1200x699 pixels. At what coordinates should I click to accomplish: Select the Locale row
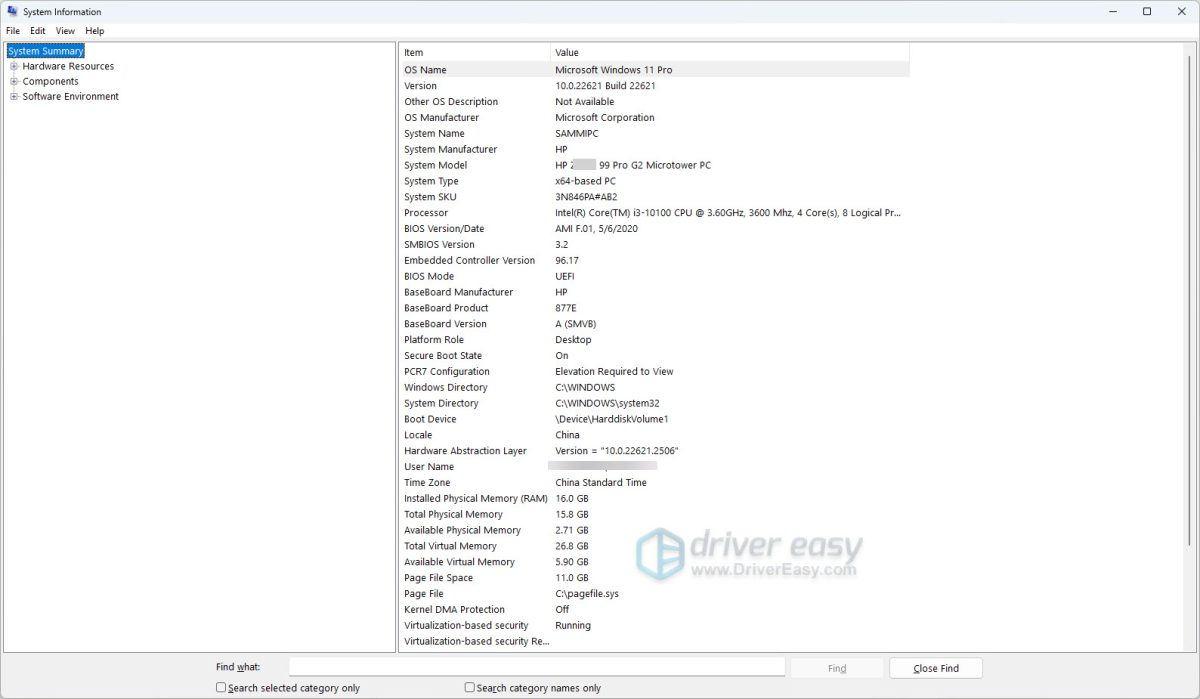(655, 435)
